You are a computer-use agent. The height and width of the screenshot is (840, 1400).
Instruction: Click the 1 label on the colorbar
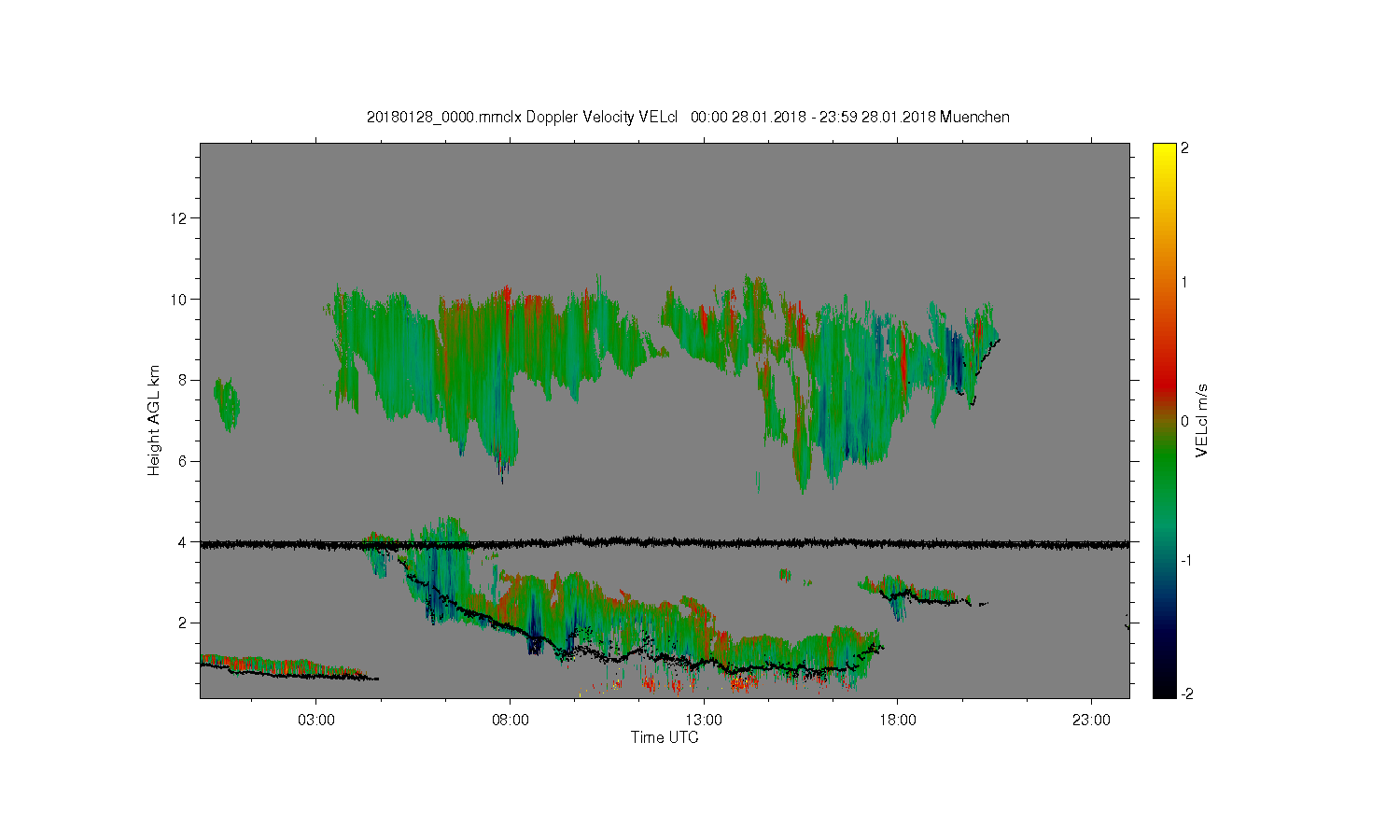pyautogui.click(x=1185, y=283)
